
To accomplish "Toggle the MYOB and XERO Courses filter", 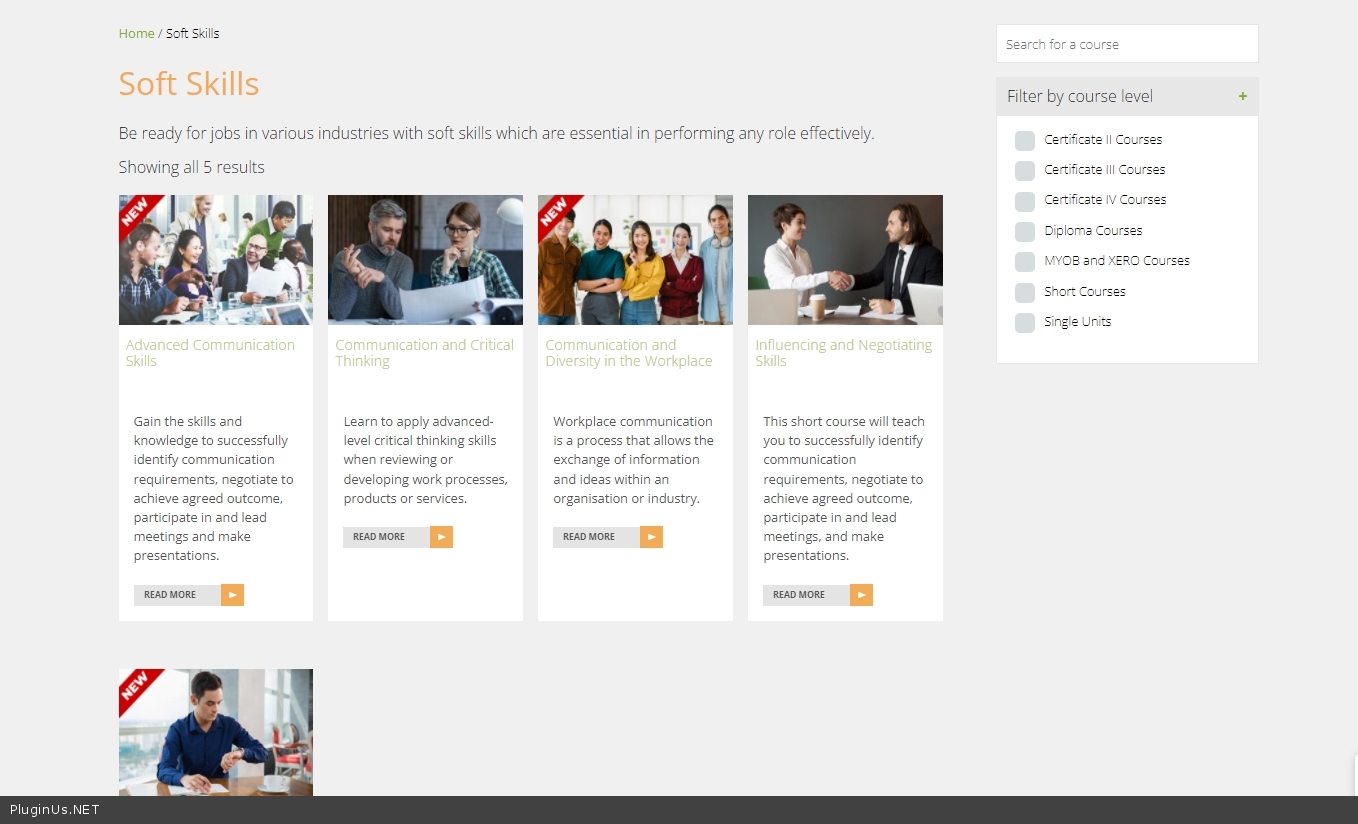I will pyautogui.click(x=1025, y=262).
